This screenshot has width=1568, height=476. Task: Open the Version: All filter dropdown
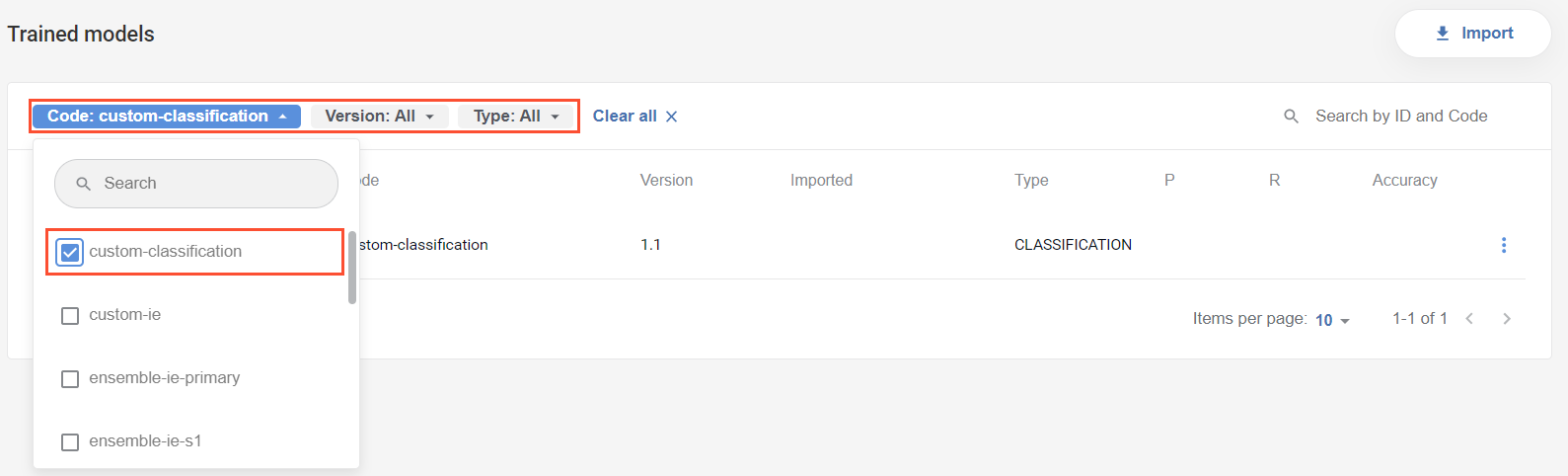point(380,117)
